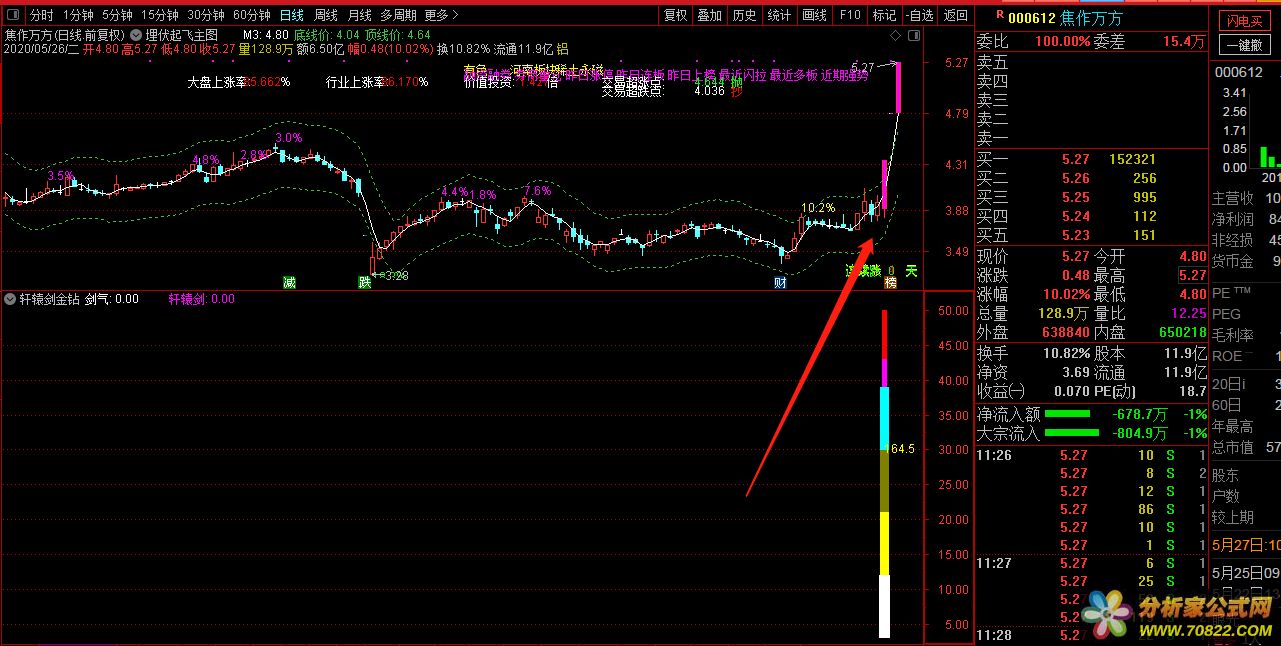Click the 卖五 ask row

pyautogui.click(x=1092, y=62)
